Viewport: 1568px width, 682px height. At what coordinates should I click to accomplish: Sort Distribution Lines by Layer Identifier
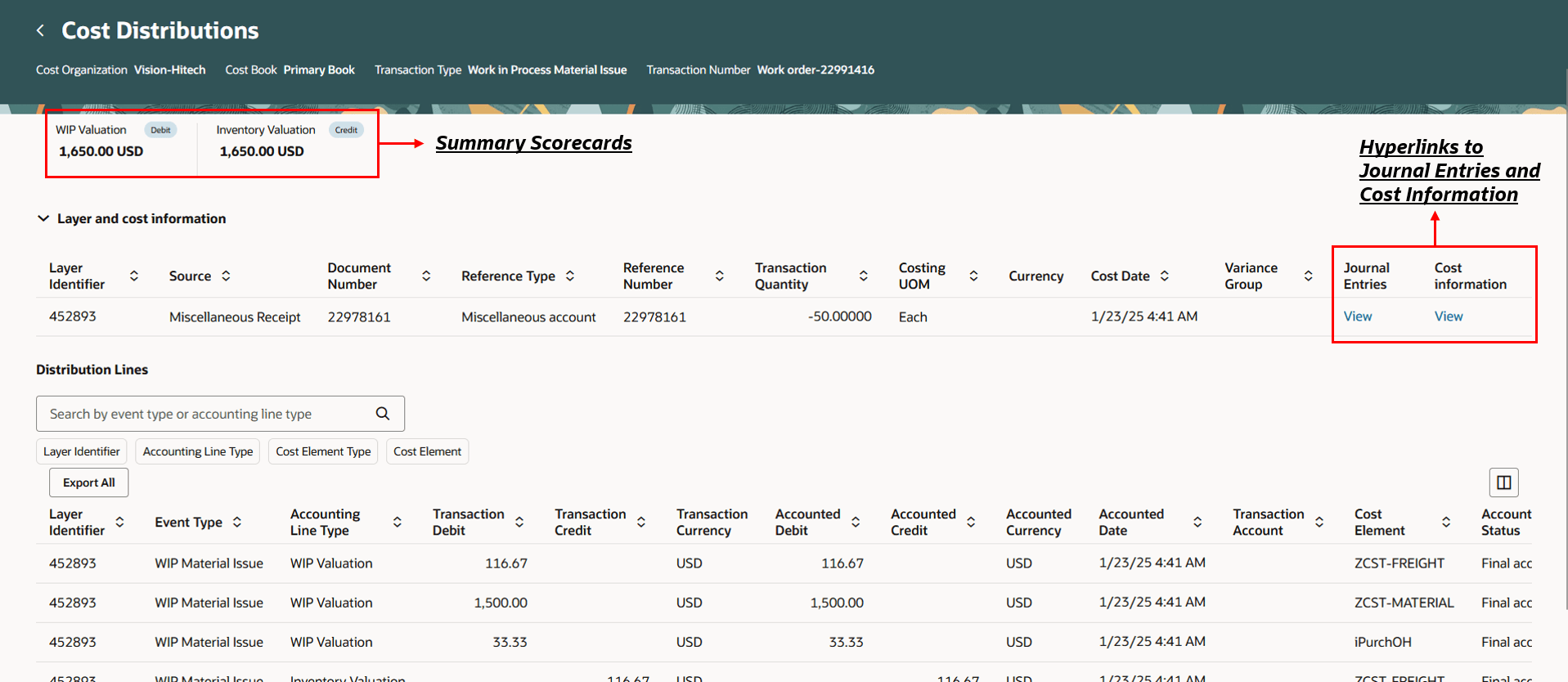[x=119, y=522]
